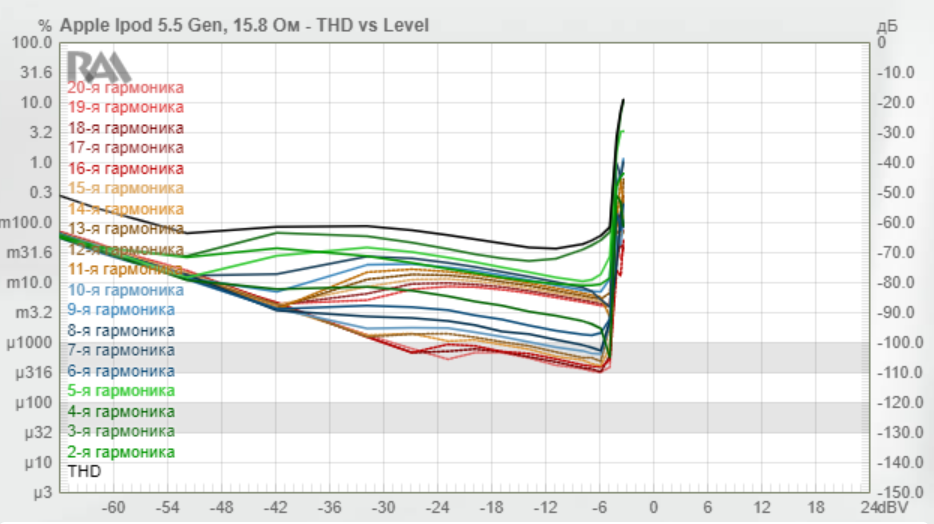The width and height of the screenshot is (934, 524).
Task: Select the '12-я гармоника' legend entry
Action: tap(125, 249)
